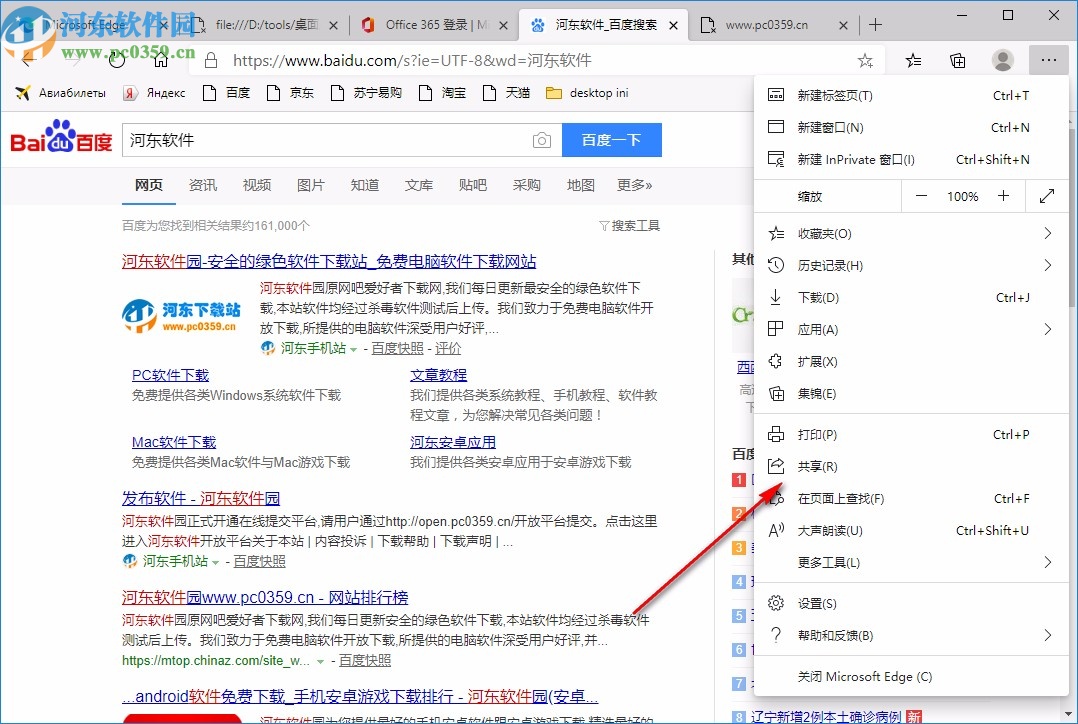The image size is (1078, 724).
Task: Expand the 收藏夹(O) submenu chevron
Action: [1048, 233]
